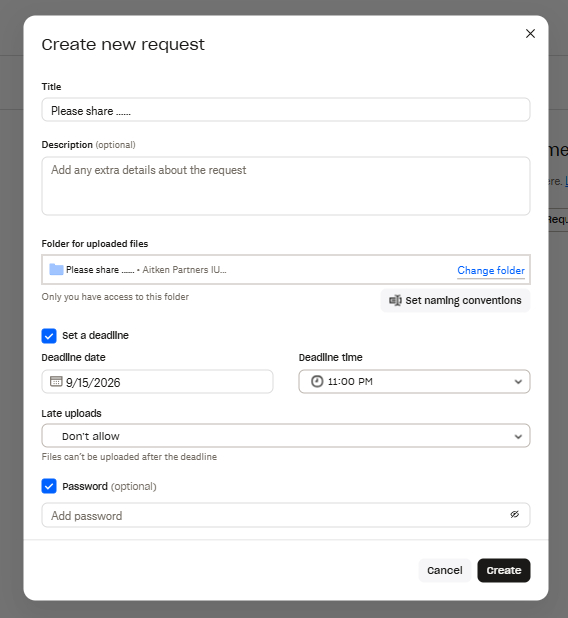Open the Deadline date field
Viewport: 568px width, 618px height.
157,382
